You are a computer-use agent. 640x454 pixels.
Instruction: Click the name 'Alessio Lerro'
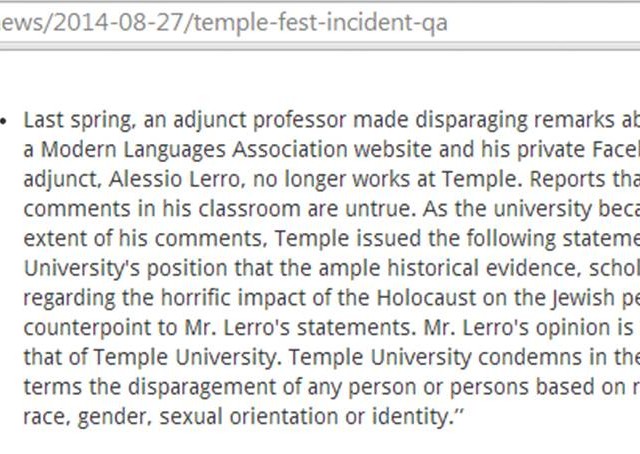click(x=174, y=179)
